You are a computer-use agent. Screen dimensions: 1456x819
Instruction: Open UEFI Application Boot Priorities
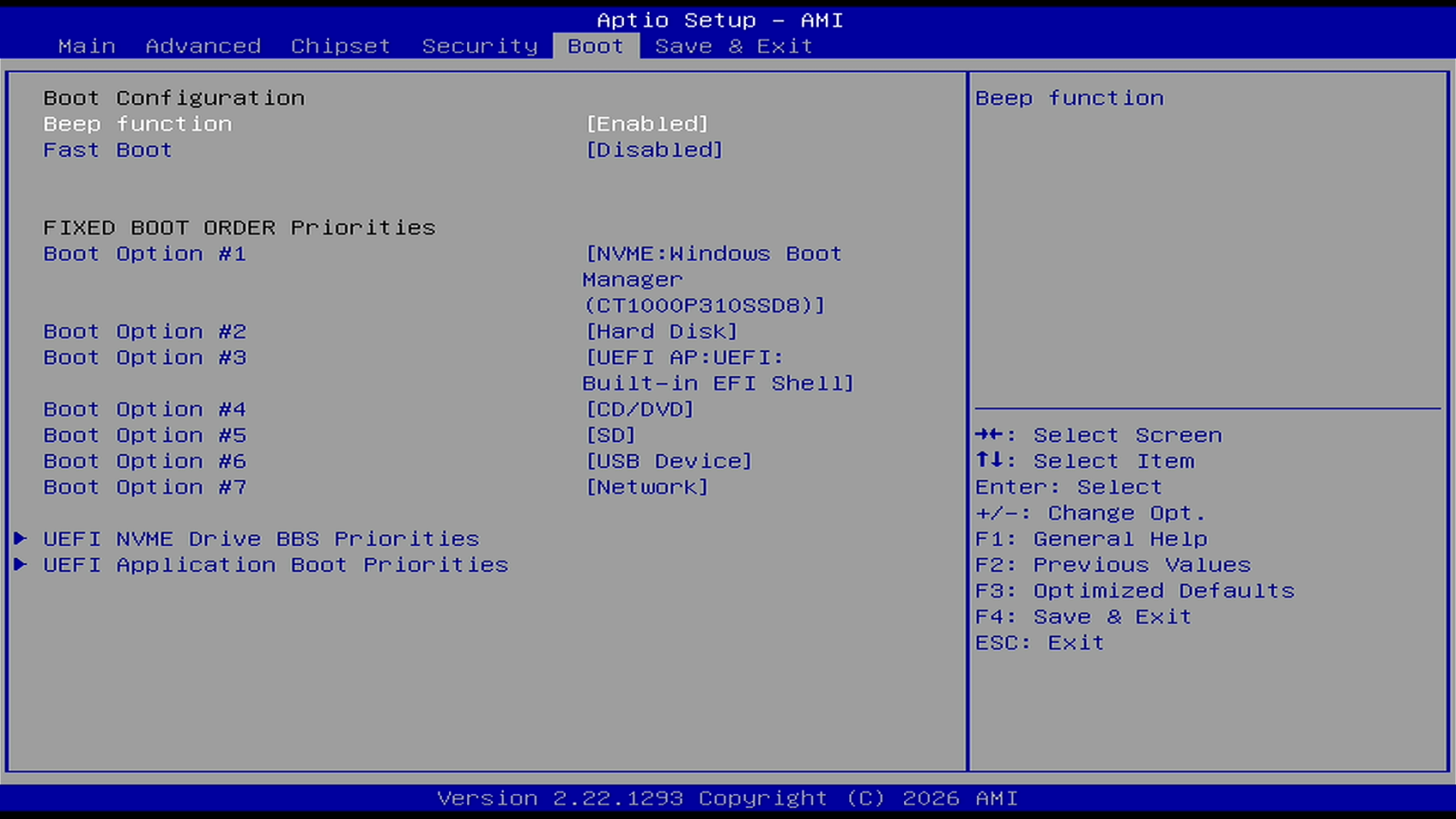[276, 565]
